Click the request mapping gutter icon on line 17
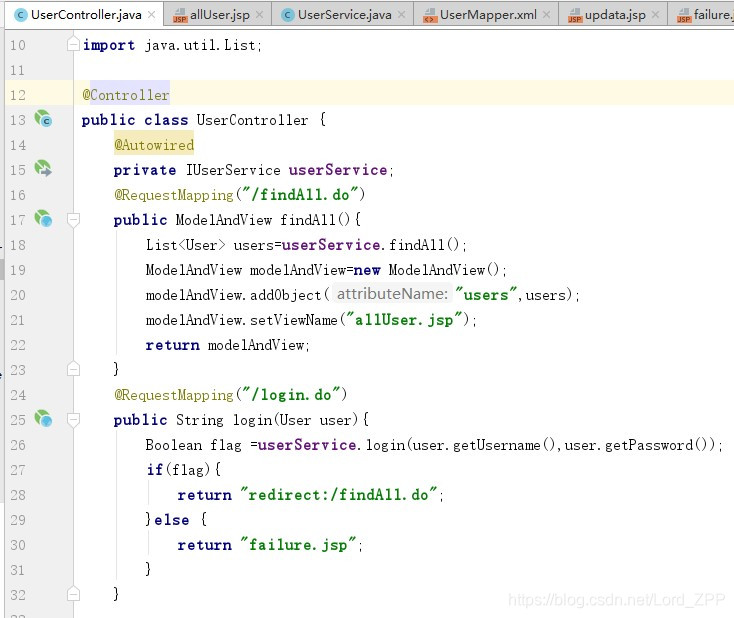 coord(43,218)
